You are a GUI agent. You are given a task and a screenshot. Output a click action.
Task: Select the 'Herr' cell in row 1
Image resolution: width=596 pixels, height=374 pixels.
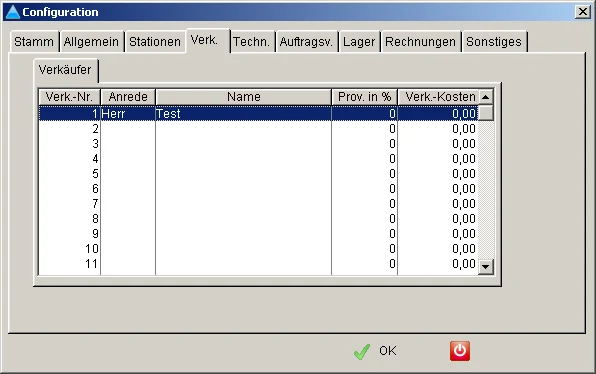point(128,114)
